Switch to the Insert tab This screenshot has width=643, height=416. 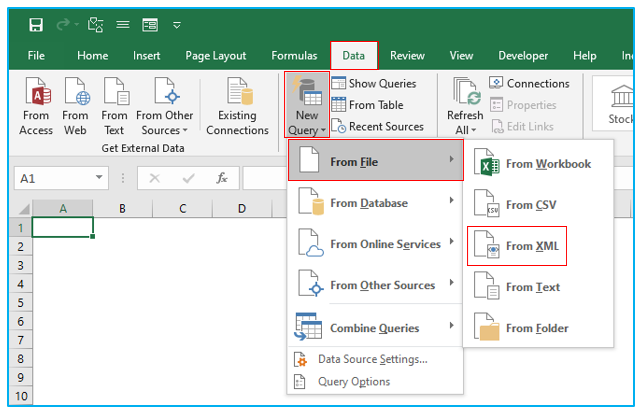(x=146, y=55)
